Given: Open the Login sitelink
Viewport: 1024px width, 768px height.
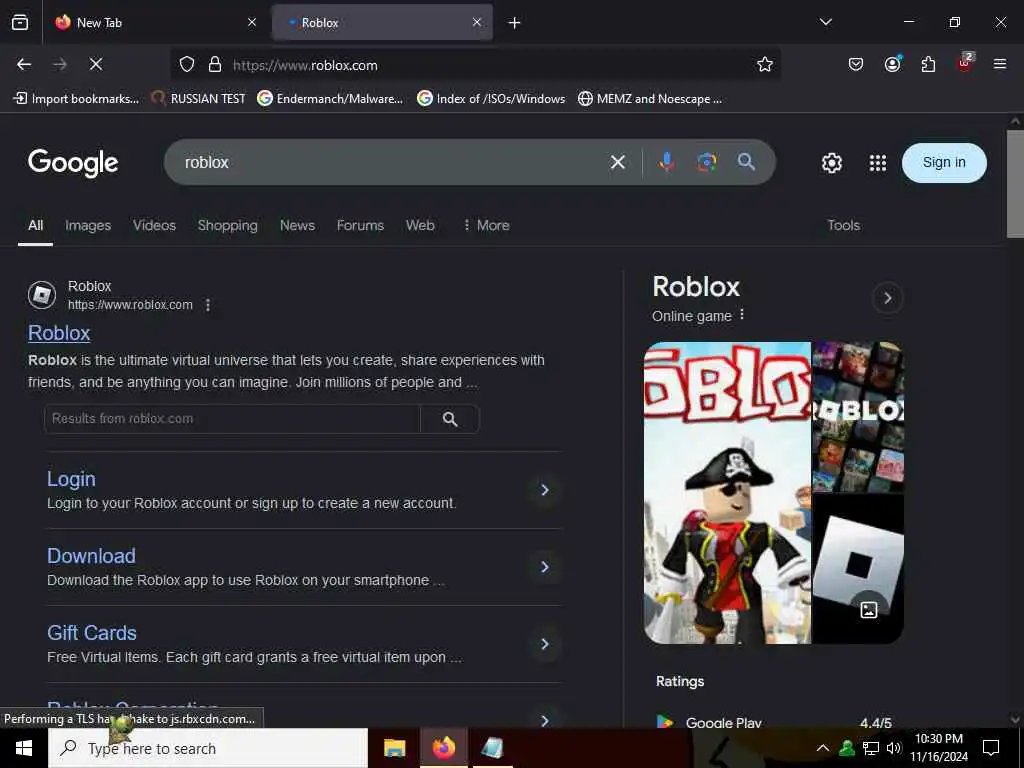Looking at the screenshot, I should pyautogui.click(x=71, y=479).
